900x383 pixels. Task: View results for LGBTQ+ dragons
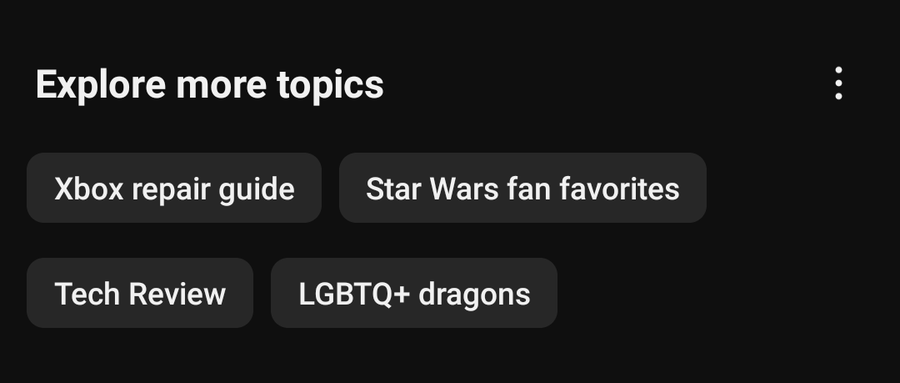click(x=414, y=293)
